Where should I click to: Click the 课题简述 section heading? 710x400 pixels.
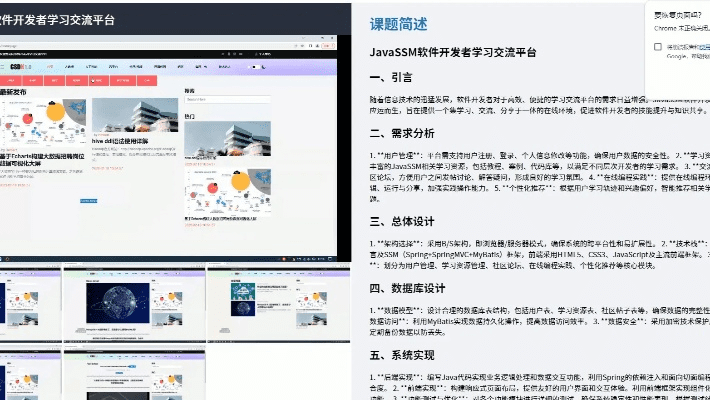tap(398, 24)
